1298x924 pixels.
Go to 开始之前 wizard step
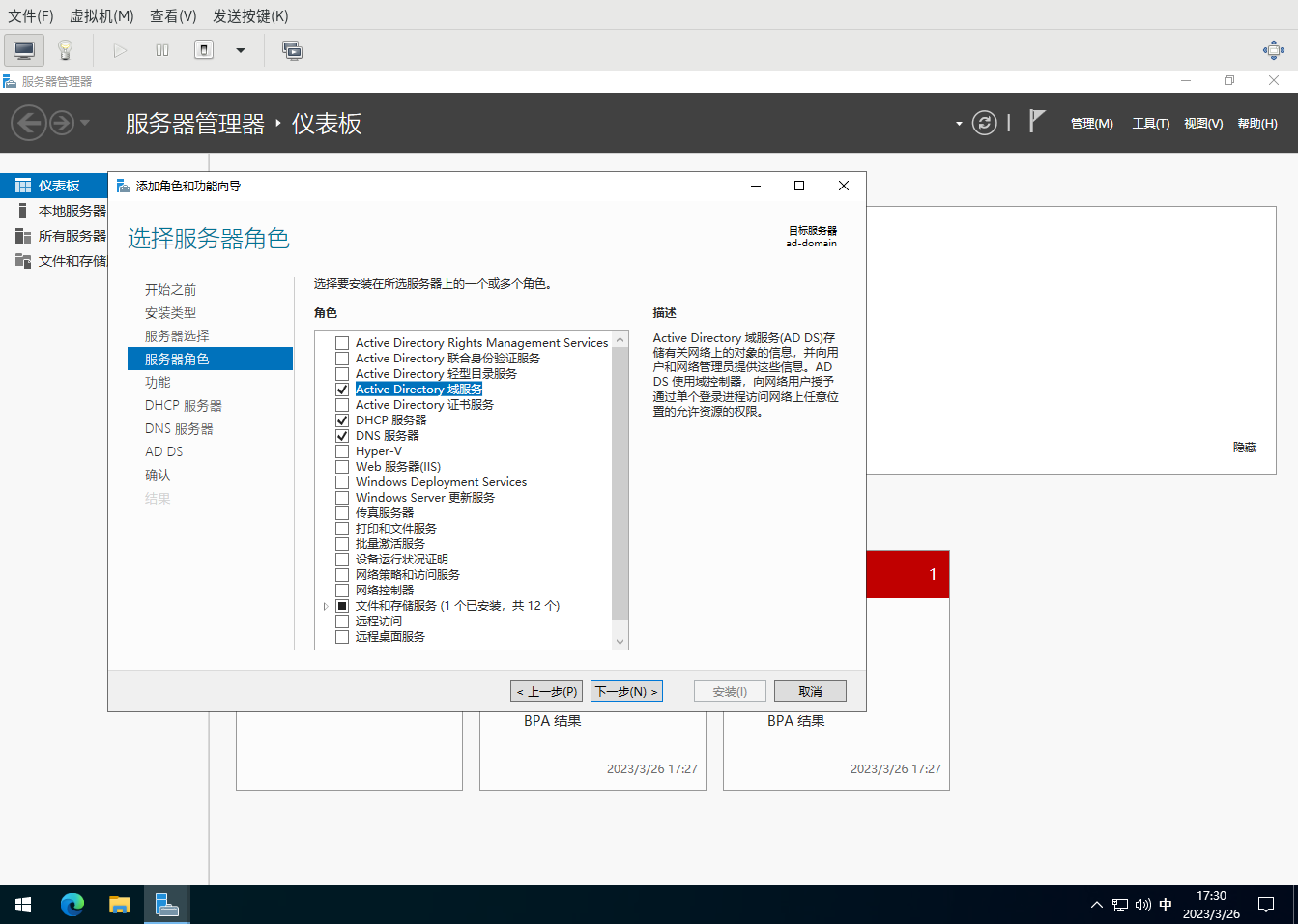pyautogui.click(x=171, y=290)
